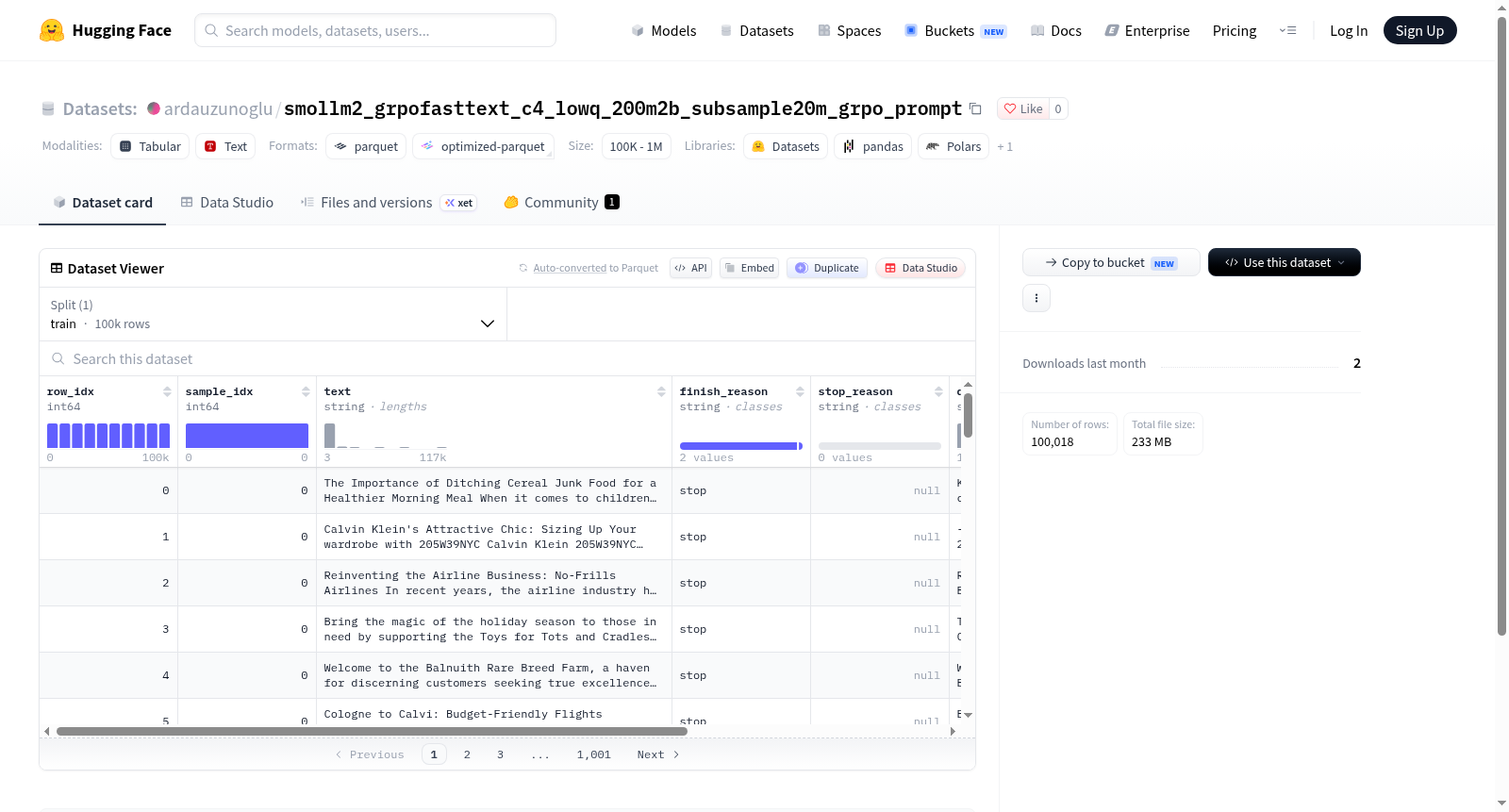Click the Log In link
Image resolution: width=1509 pixels, height=812 pixels.
click(1349, 30)
